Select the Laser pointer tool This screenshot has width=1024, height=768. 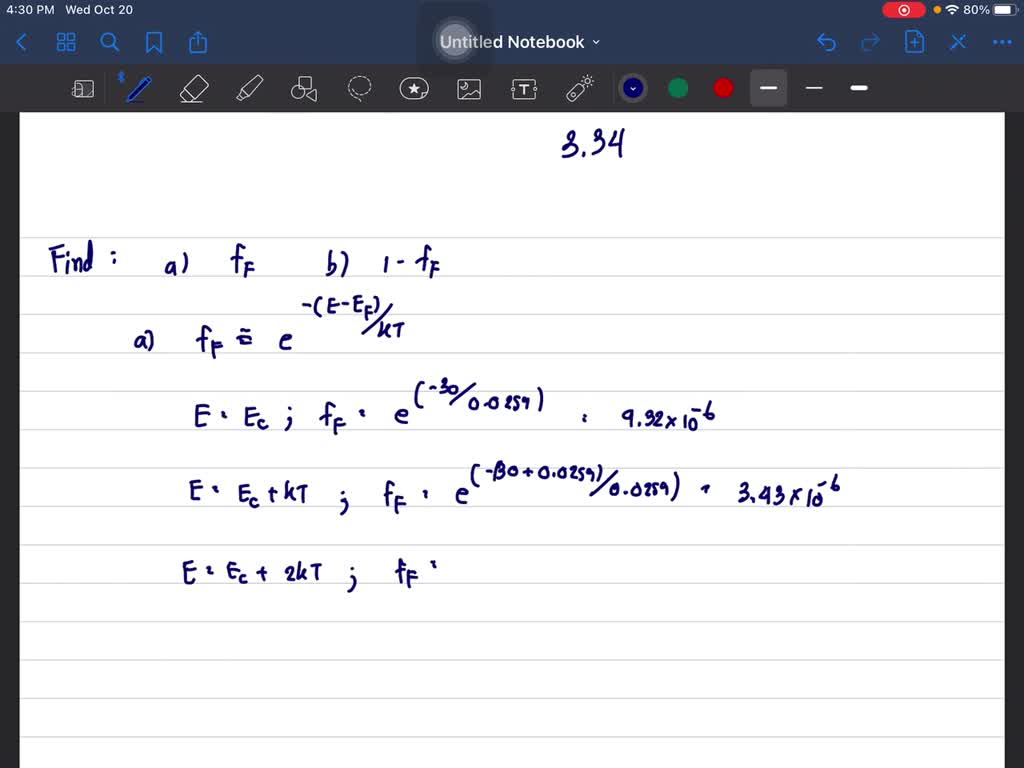(x=579, y=88)
